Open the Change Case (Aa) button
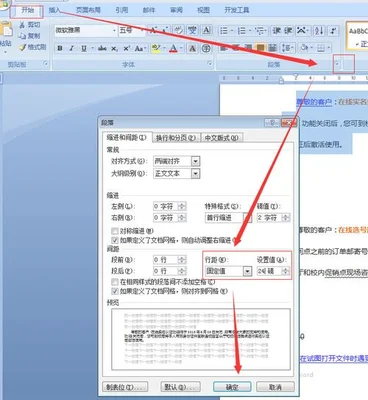The width and height of the screenshot is (368, 400). 139,48
